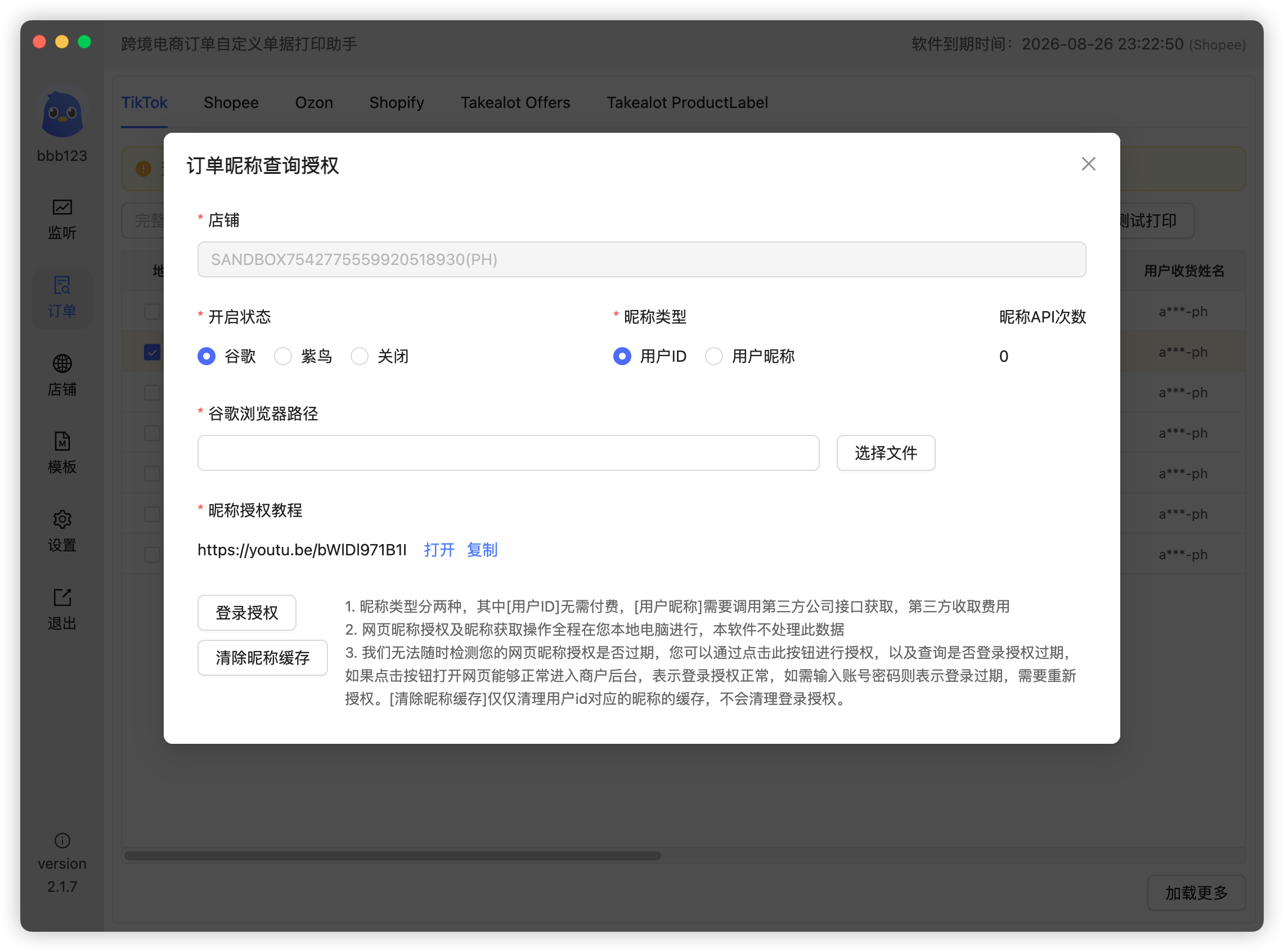1284x952 pixels.
Task: Choose 用户昵称 nickname type
Action: coord(713,356)
